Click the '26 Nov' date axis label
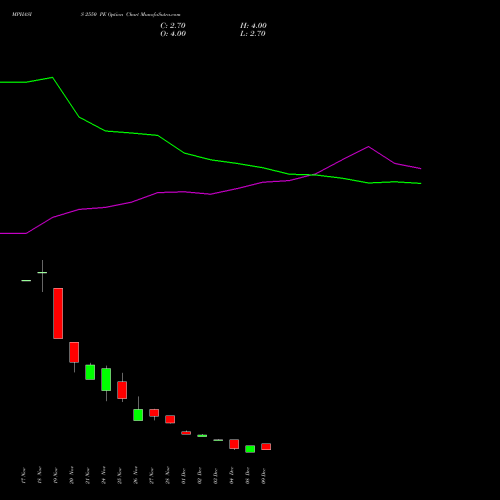 coord(135,476)
